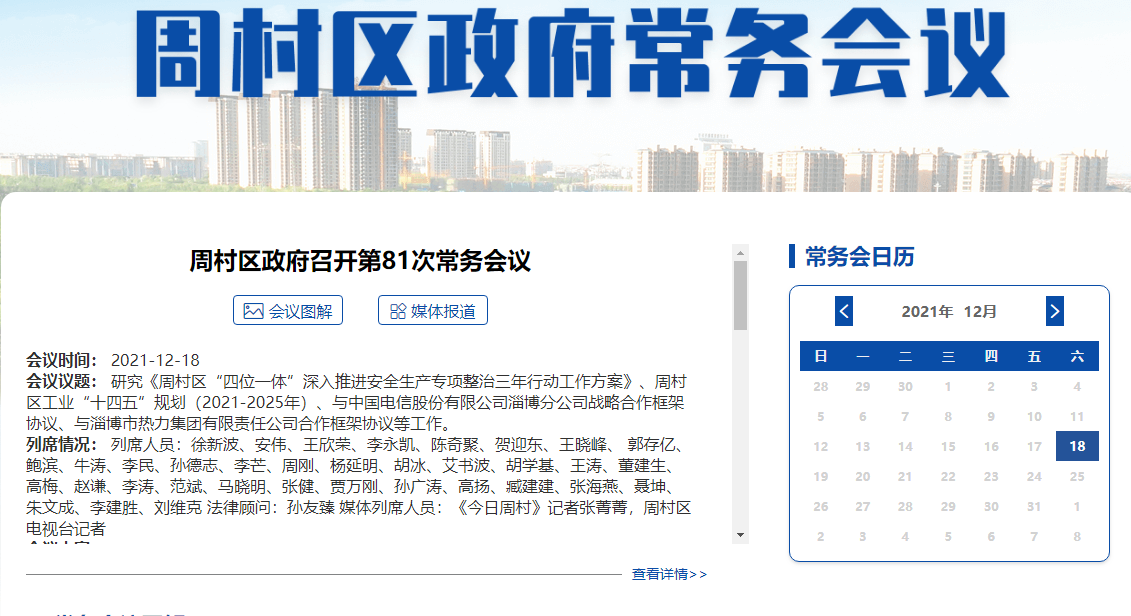This screenshot has width=1131, height=616.
Task: Select highlighted date 18 in calendar
Action: (1077, 446)
